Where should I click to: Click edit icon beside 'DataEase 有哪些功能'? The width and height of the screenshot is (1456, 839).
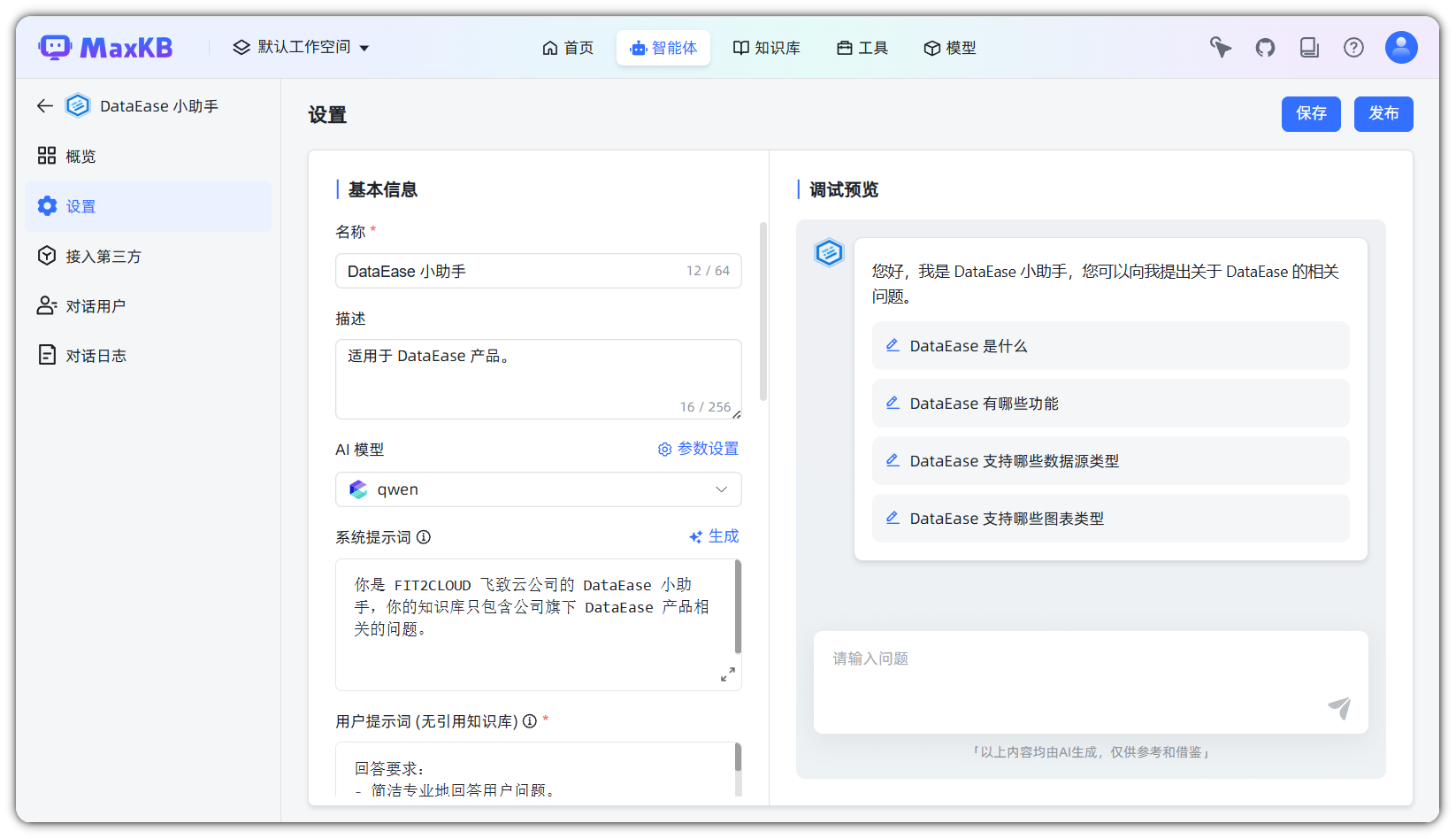[893, 403]
